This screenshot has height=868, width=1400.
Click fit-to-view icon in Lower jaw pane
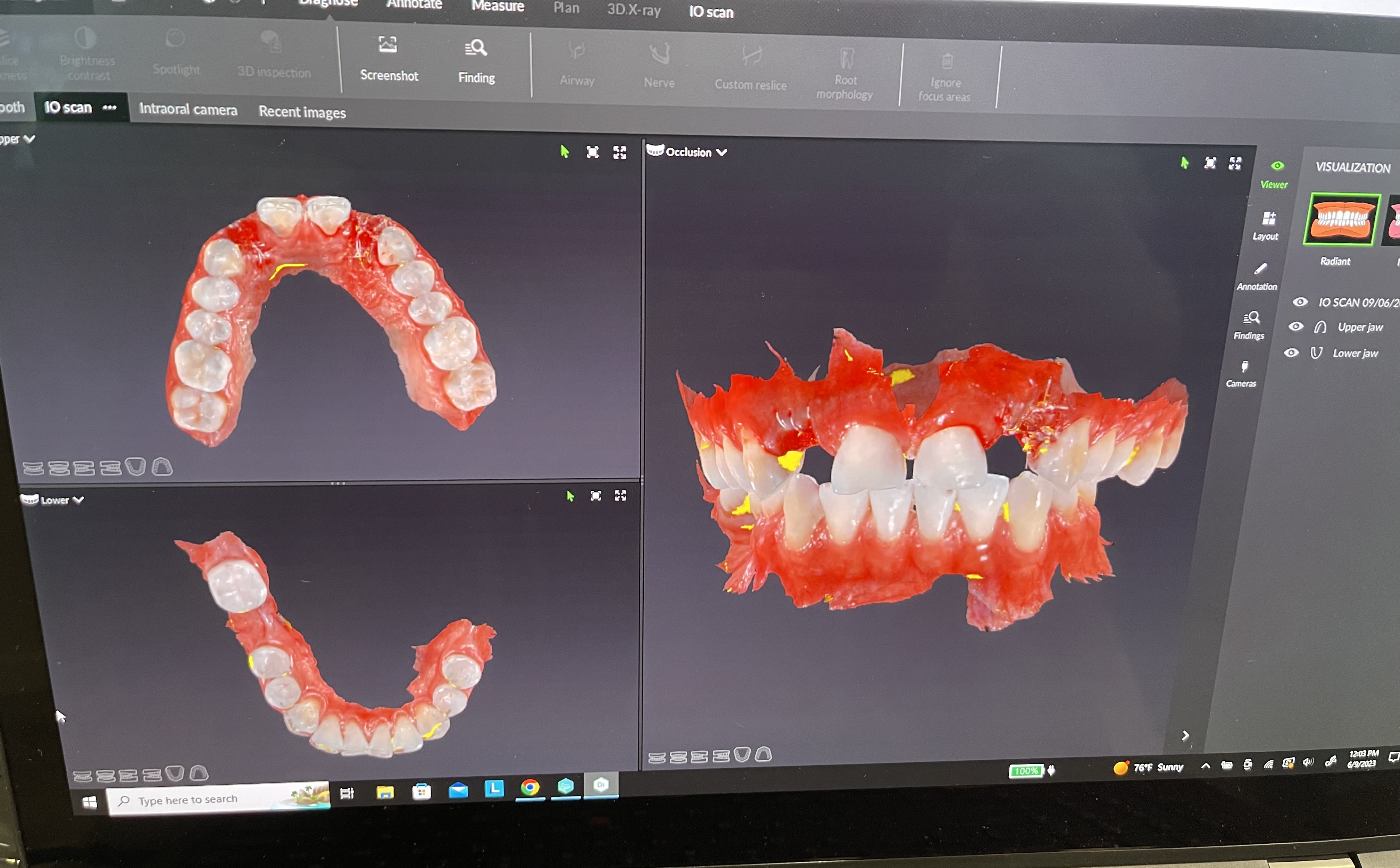click(595, 495)
